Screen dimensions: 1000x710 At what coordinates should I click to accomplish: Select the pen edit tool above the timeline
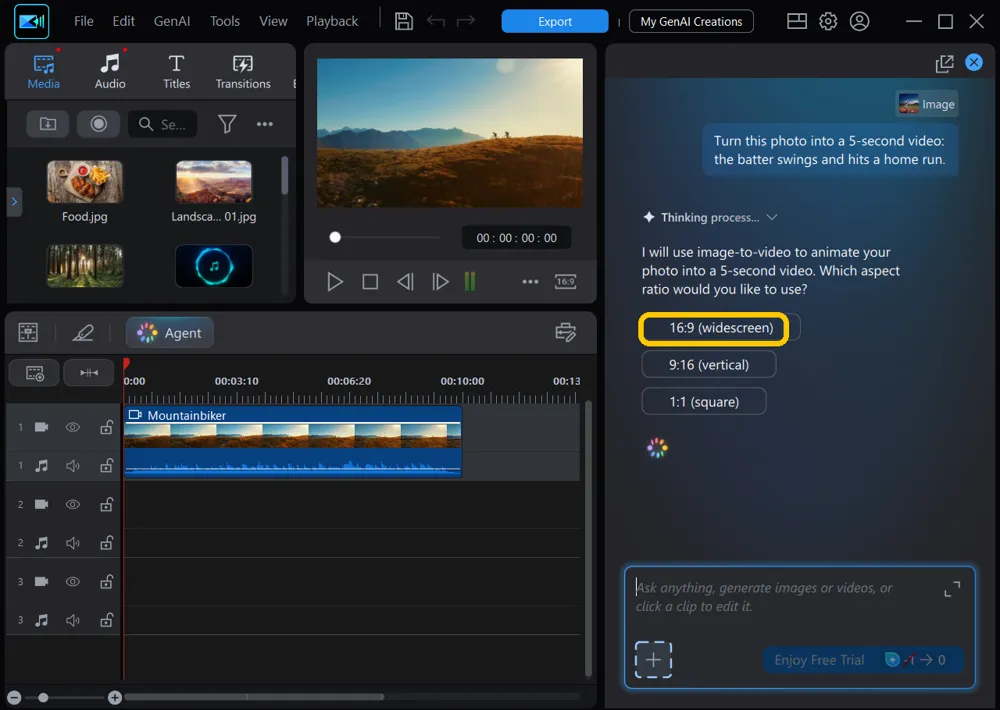(83, 332)
